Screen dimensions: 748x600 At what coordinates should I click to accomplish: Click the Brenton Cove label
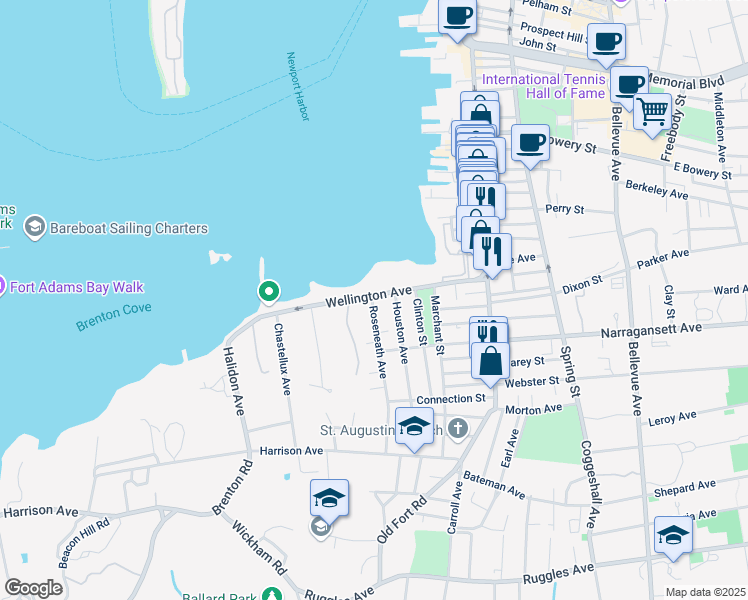tap(114, 317)
